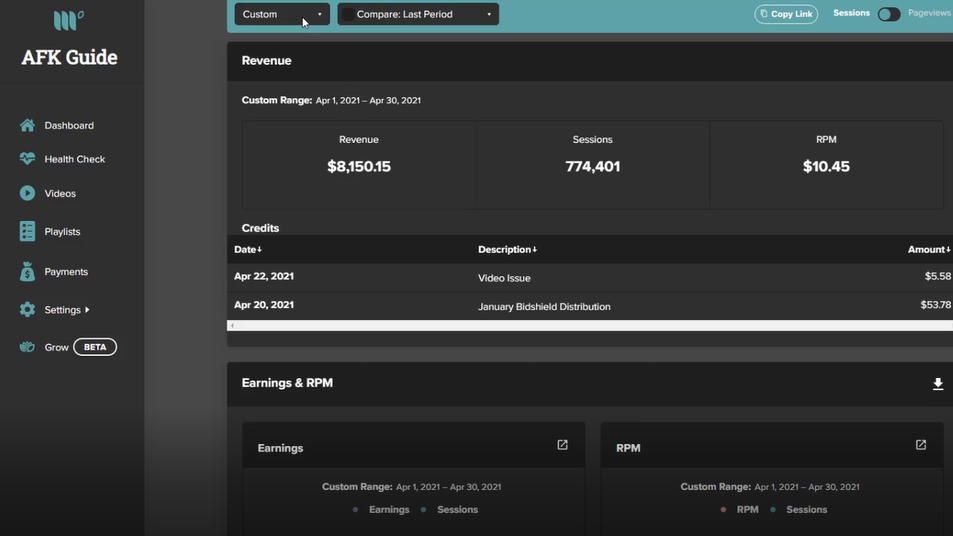Viewport: 953px width, 536px height.
Task: Open the Compare: Last Period dropdown
Action: 418,14
